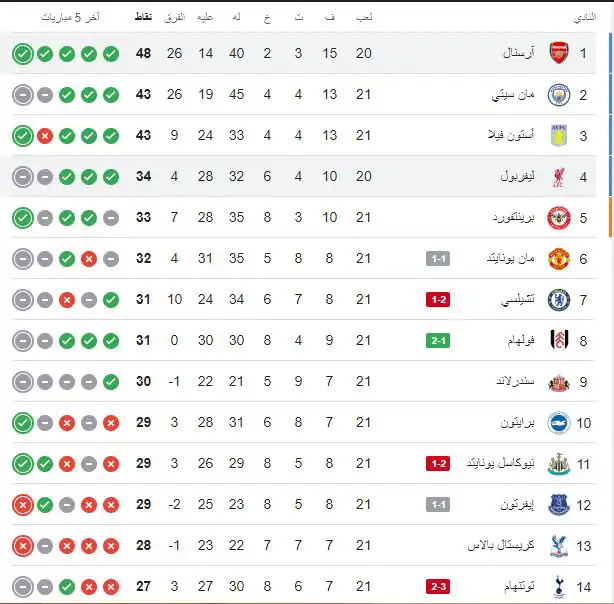This screenshot has width=614, height=604.
Task: Click the Everton club crest
Action: [558, 504]
